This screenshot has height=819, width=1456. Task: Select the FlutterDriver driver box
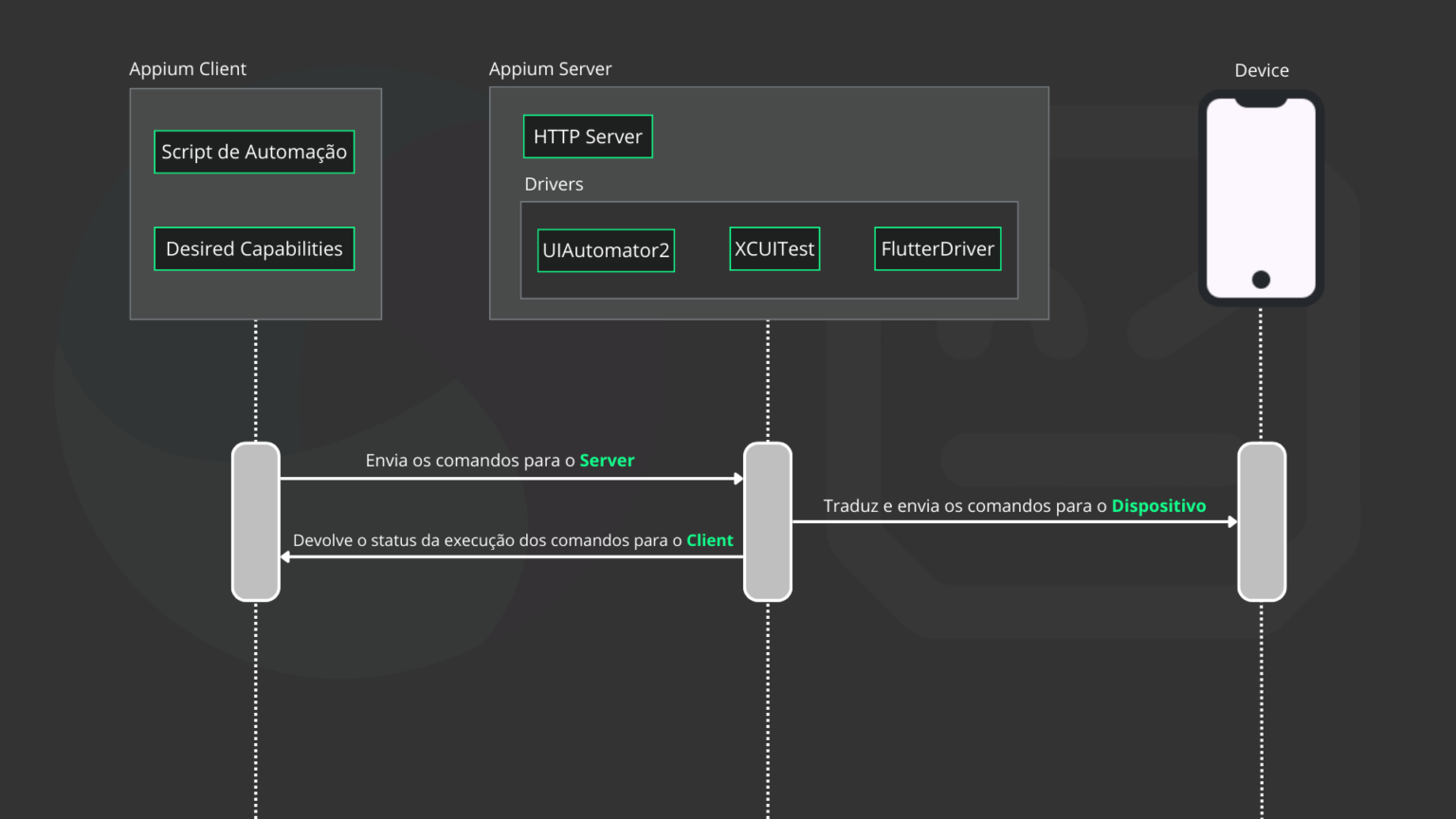point(937,248)
